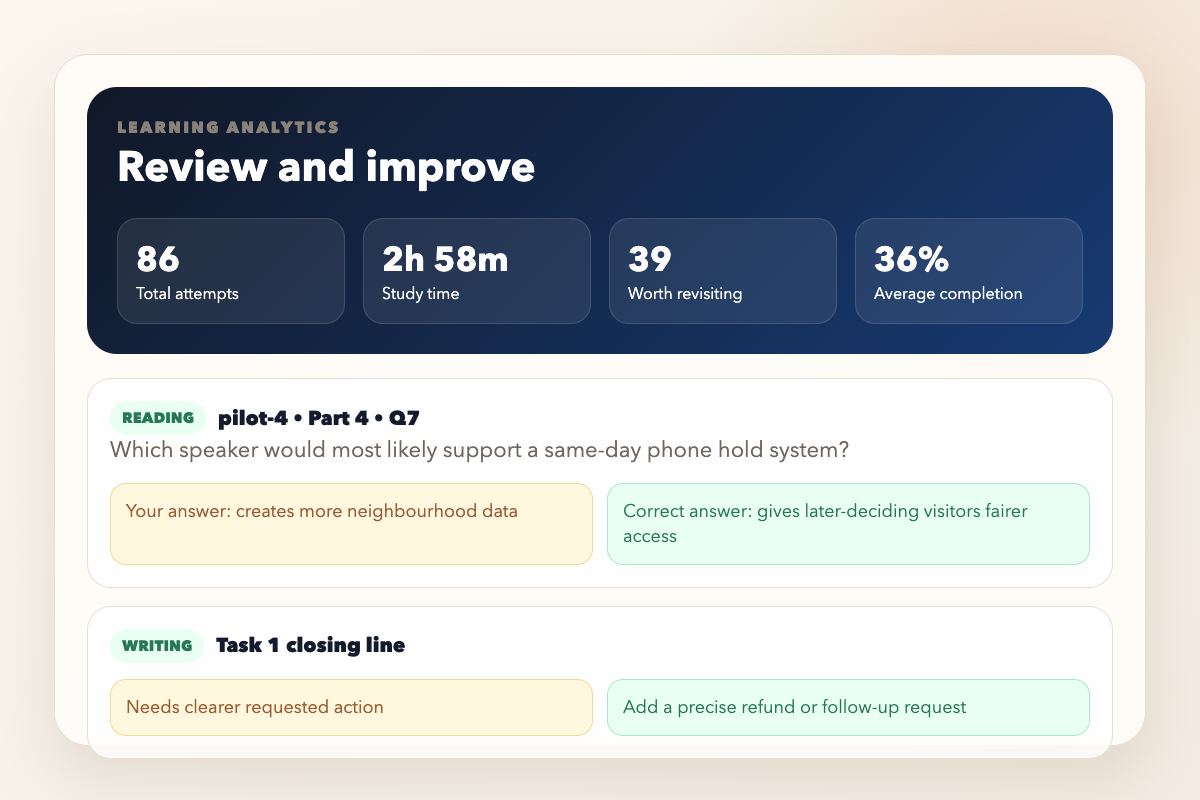
Task: Open the Average completion stat card
Action: [x=969, y=271]
